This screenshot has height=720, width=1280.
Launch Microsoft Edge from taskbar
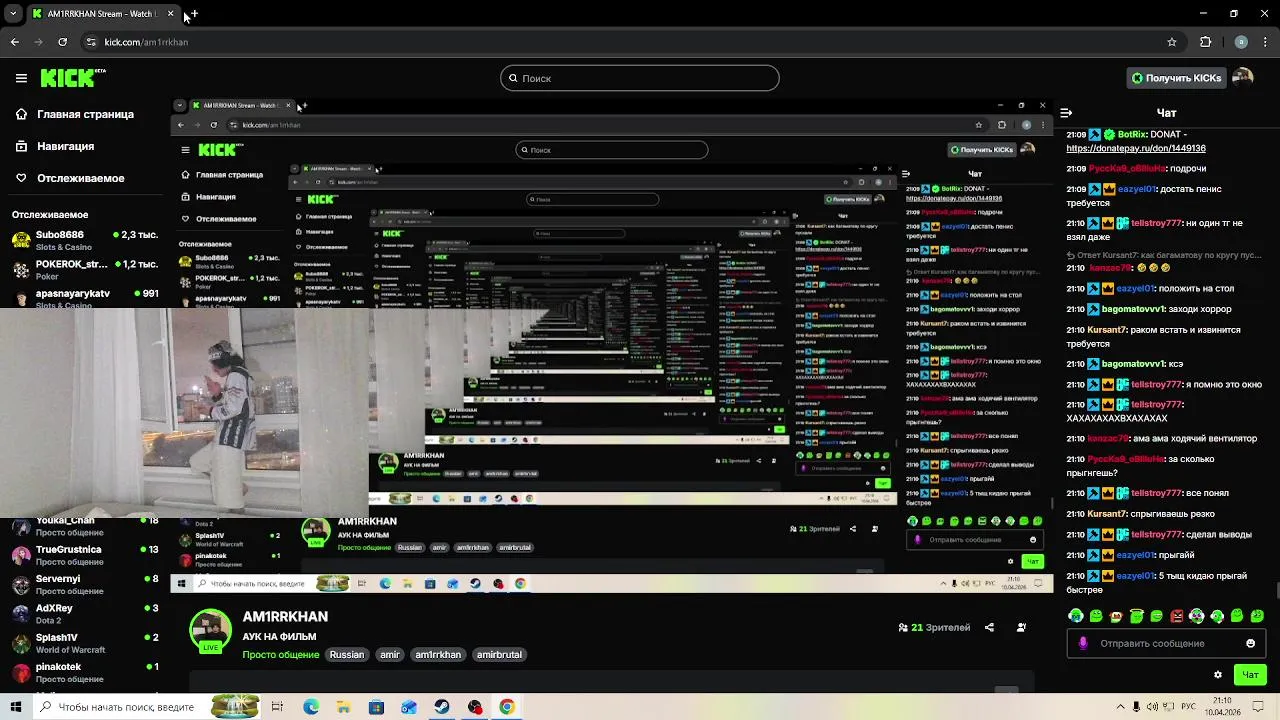[x=311, y=707]
